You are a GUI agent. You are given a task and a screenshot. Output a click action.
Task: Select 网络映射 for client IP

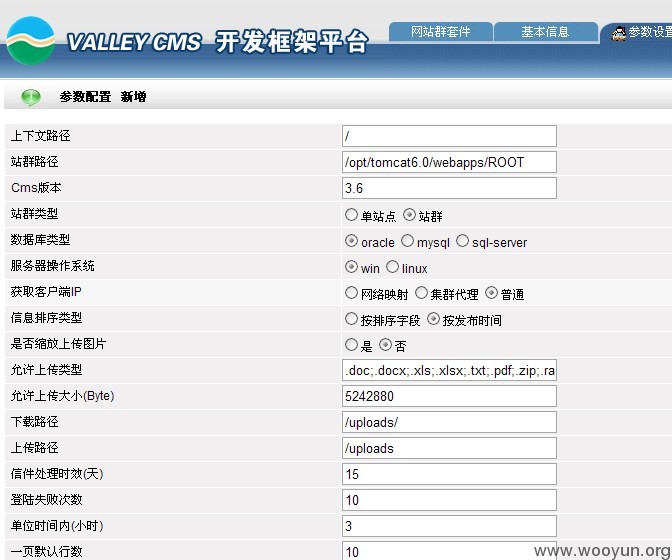coord(351,293)
